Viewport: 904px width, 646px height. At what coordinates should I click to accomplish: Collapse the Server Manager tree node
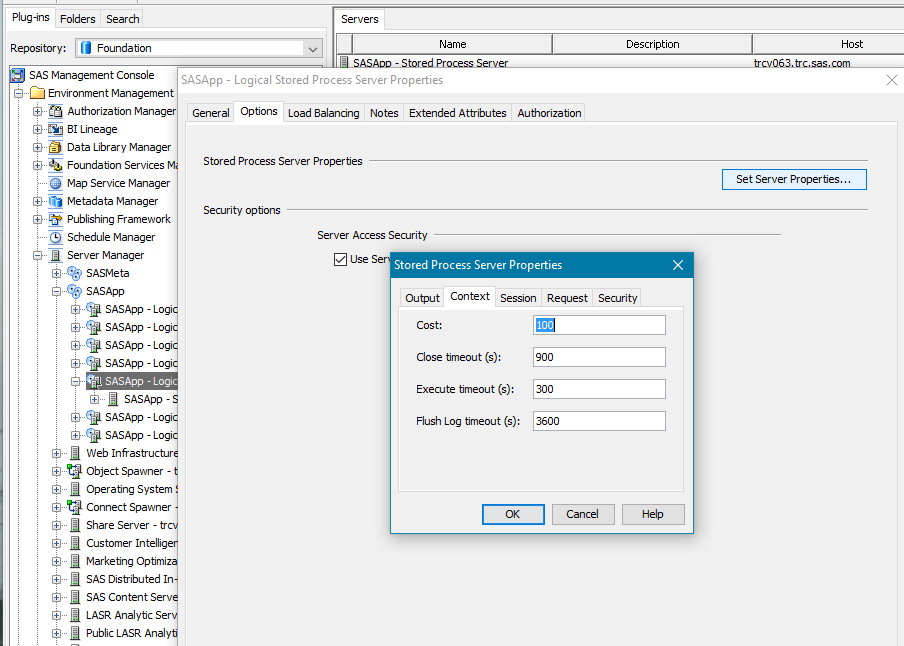(x=38, y=255)
